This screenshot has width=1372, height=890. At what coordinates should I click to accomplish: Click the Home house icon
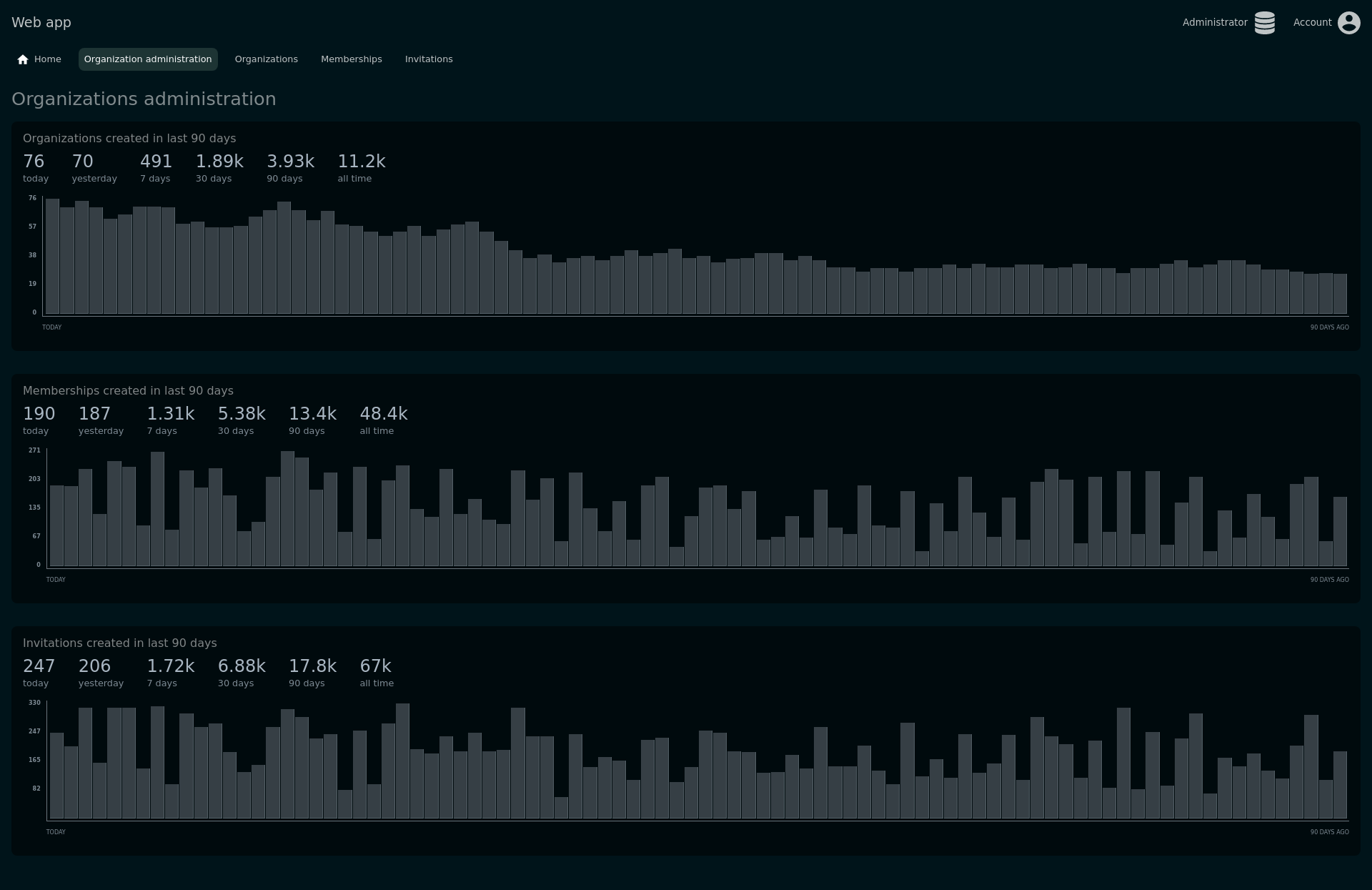[23, 59]
